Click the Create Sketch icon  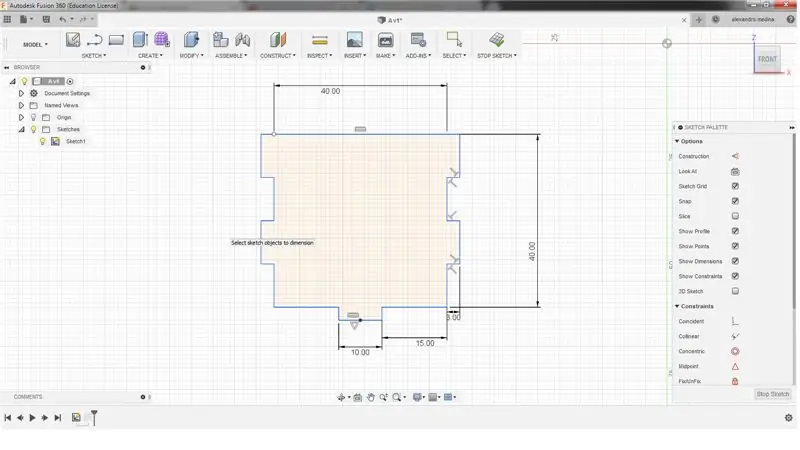point(73,40)
